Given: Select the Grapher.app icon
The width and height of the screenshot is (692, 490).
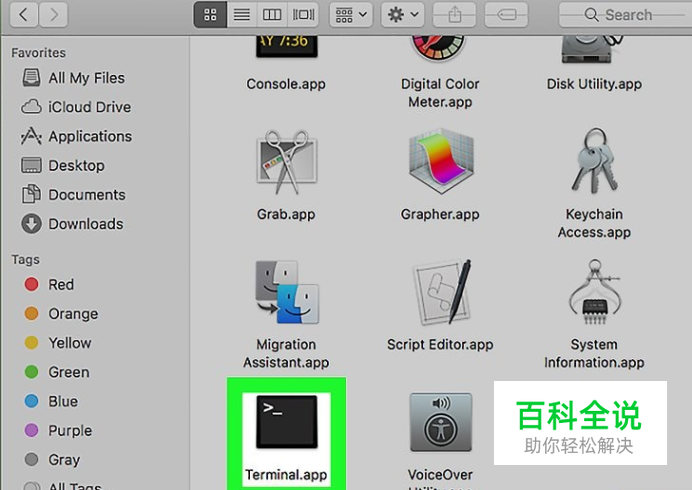Looking at the screenshot, I should (x=440, y=162).
